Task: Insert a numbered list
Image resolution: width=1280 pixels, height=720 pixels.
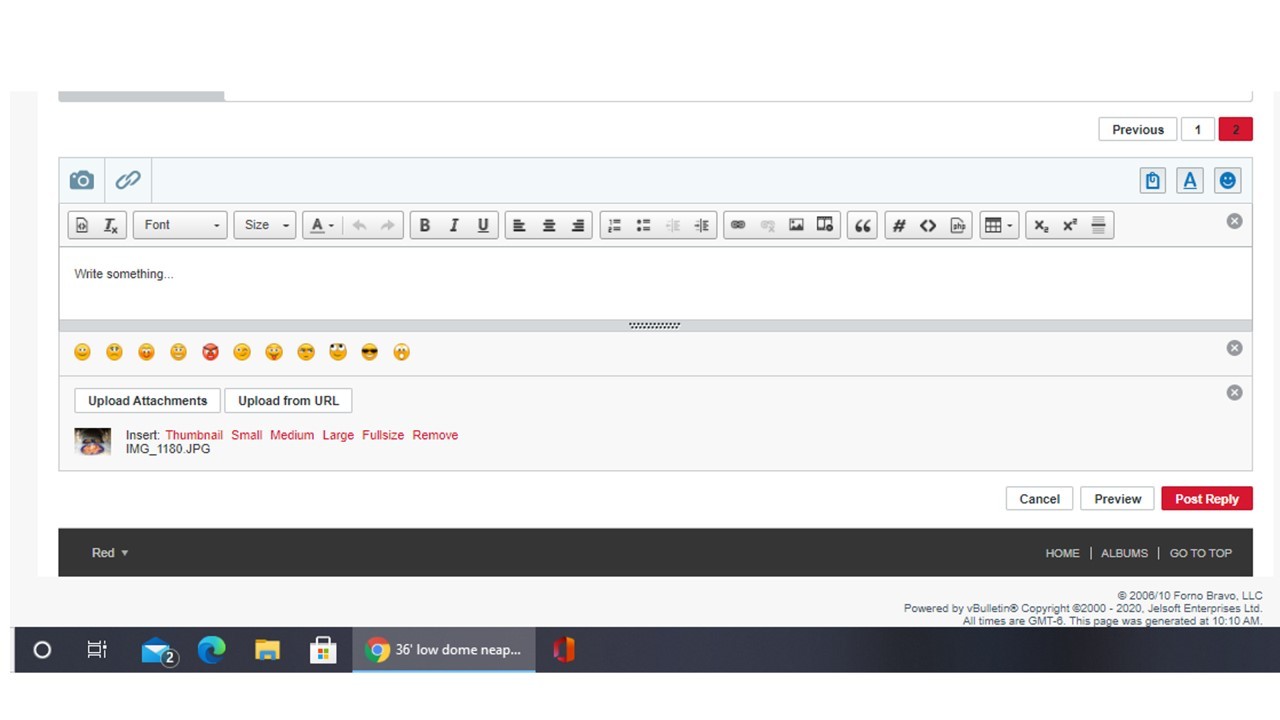Action: [x=615, y=225]
